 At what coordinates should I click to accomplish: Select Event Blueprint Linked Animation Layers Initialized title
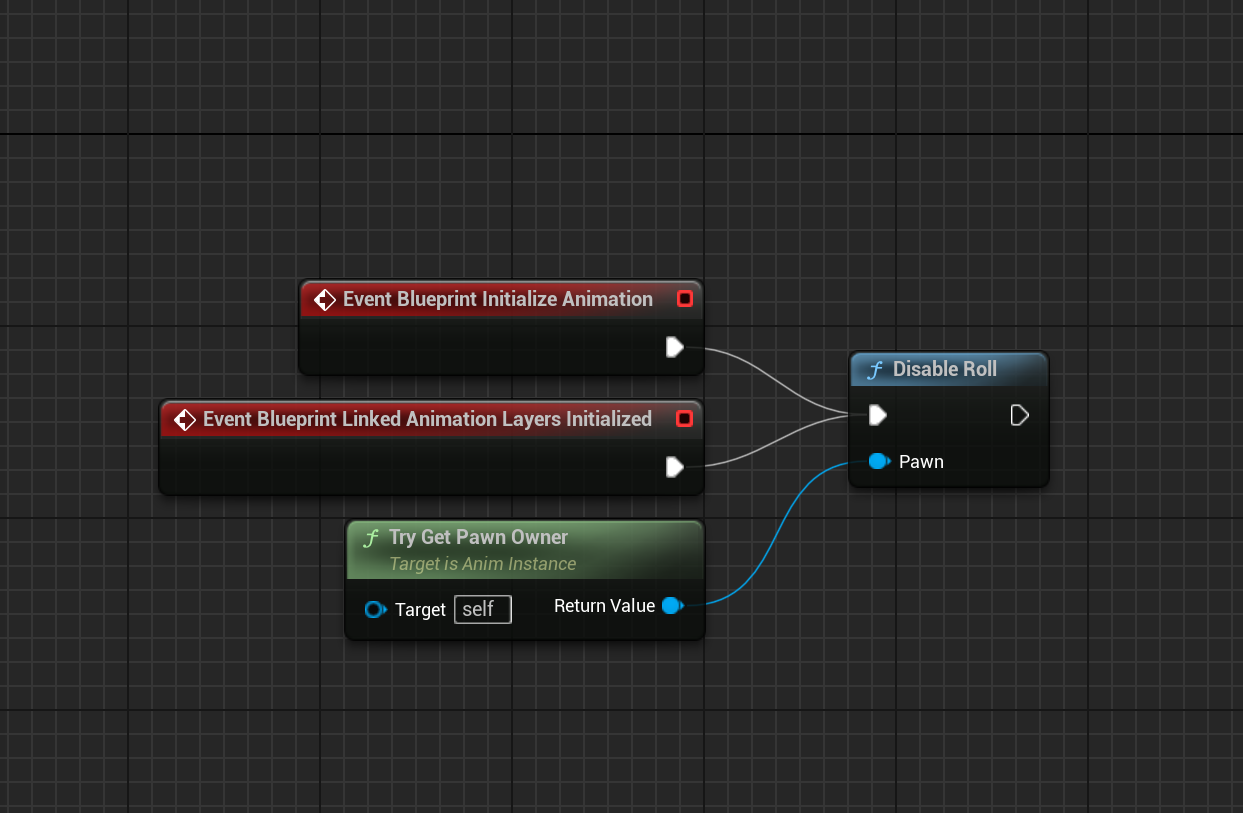427,419
